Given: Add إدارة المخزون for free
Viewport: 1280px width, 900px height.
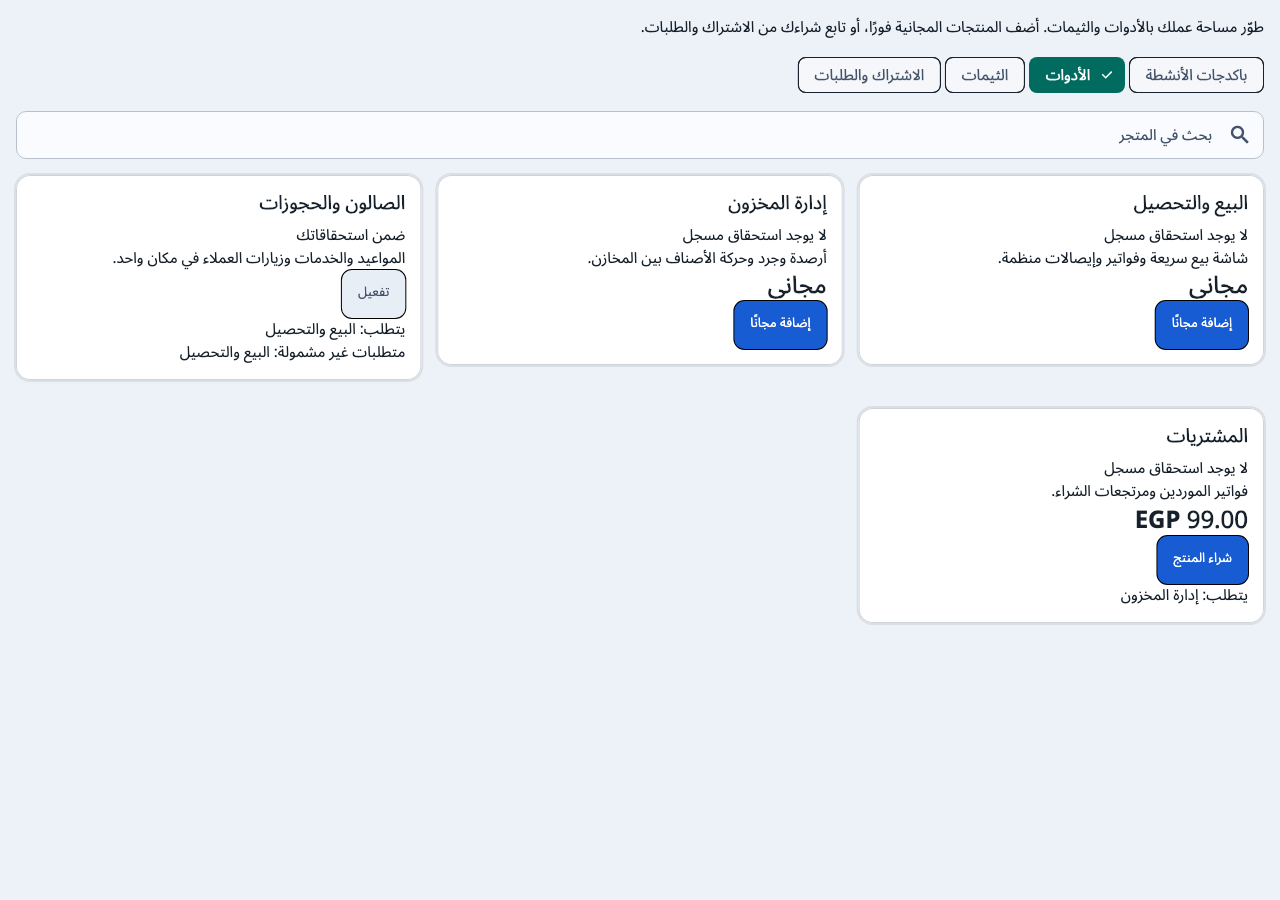Looking at the screenshot, I should [x=780, y=325].
